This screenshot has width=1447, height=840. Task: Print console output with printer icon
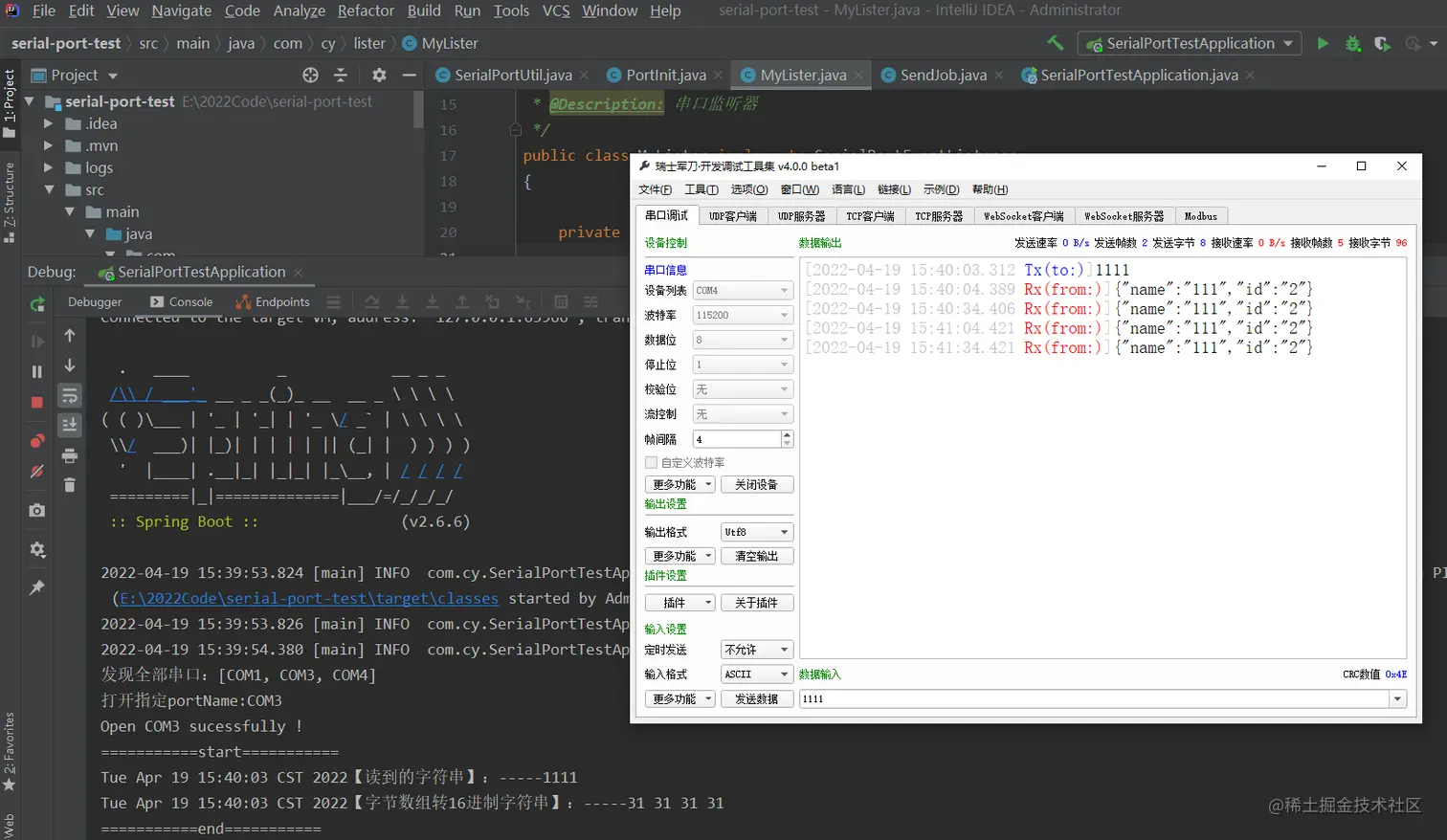click(70, 455)
